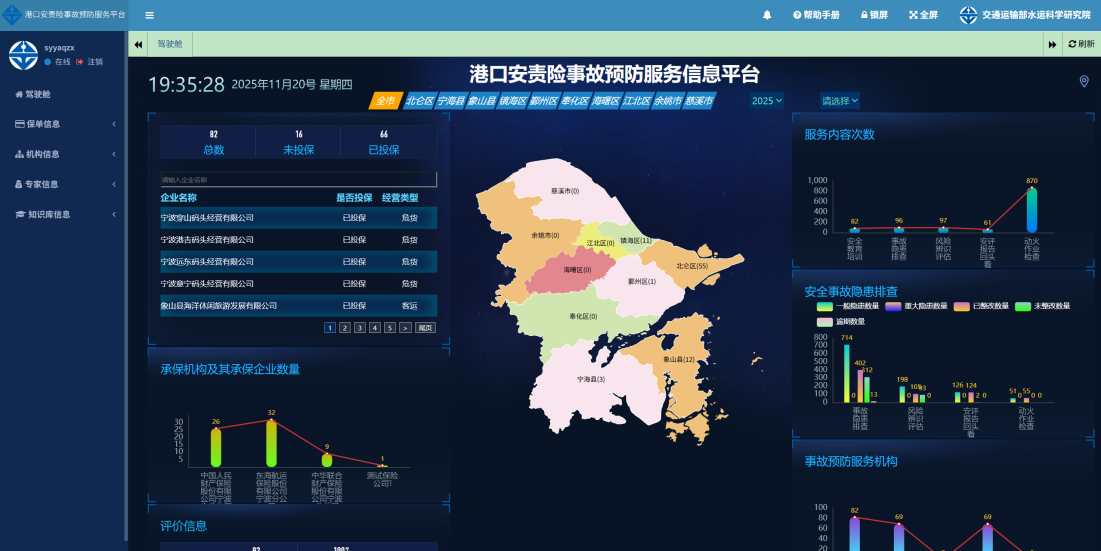Image resolution: width=1101 pixels, height=551 pixels.
Task: Open the 驾驶舱 page tab
Action: point(170,45)
